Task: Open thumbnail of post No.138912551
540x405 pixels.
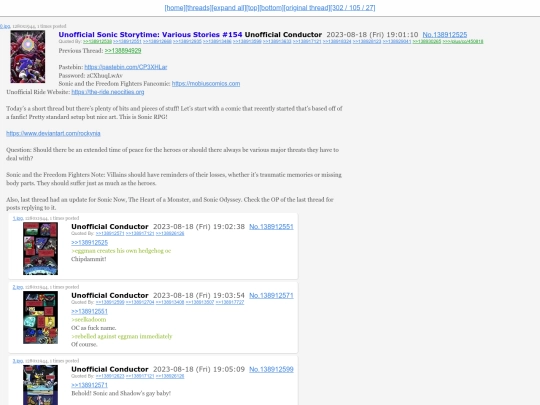Action: point(40,249)
